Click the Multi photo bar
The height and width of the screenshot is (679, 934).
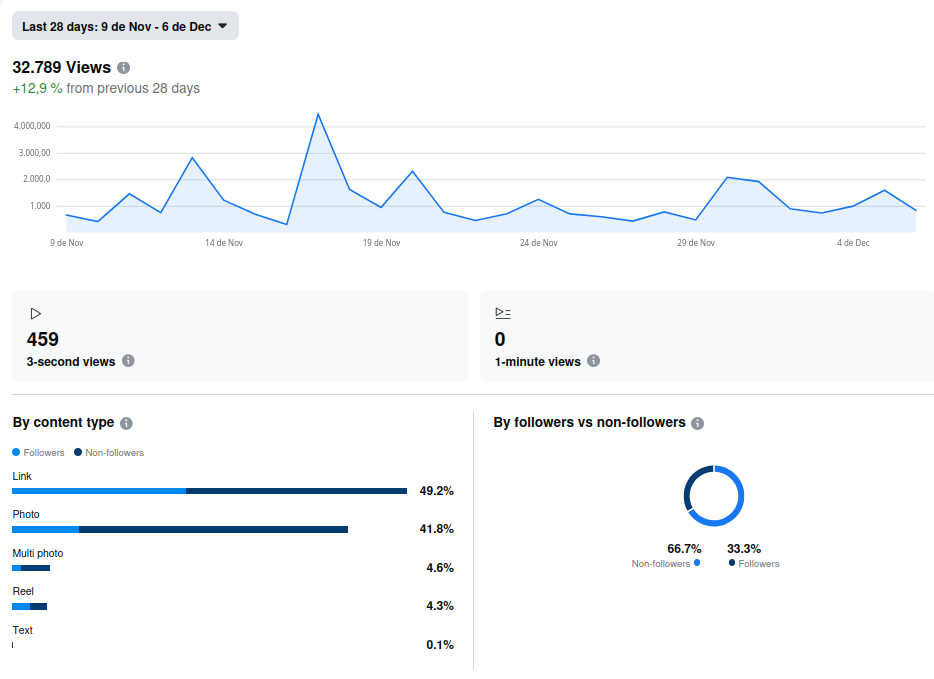pyautogui.click(x=31, y=568)
